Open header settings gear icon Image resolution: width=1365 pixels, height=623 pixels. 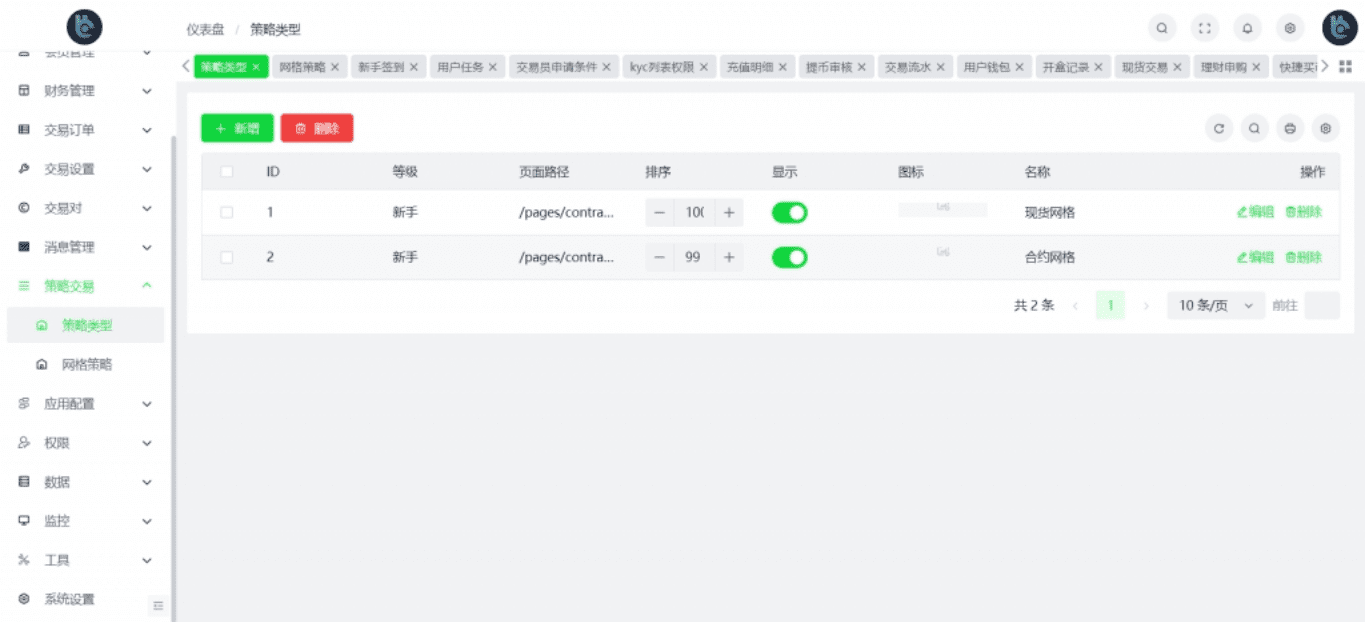[1290, 28]
